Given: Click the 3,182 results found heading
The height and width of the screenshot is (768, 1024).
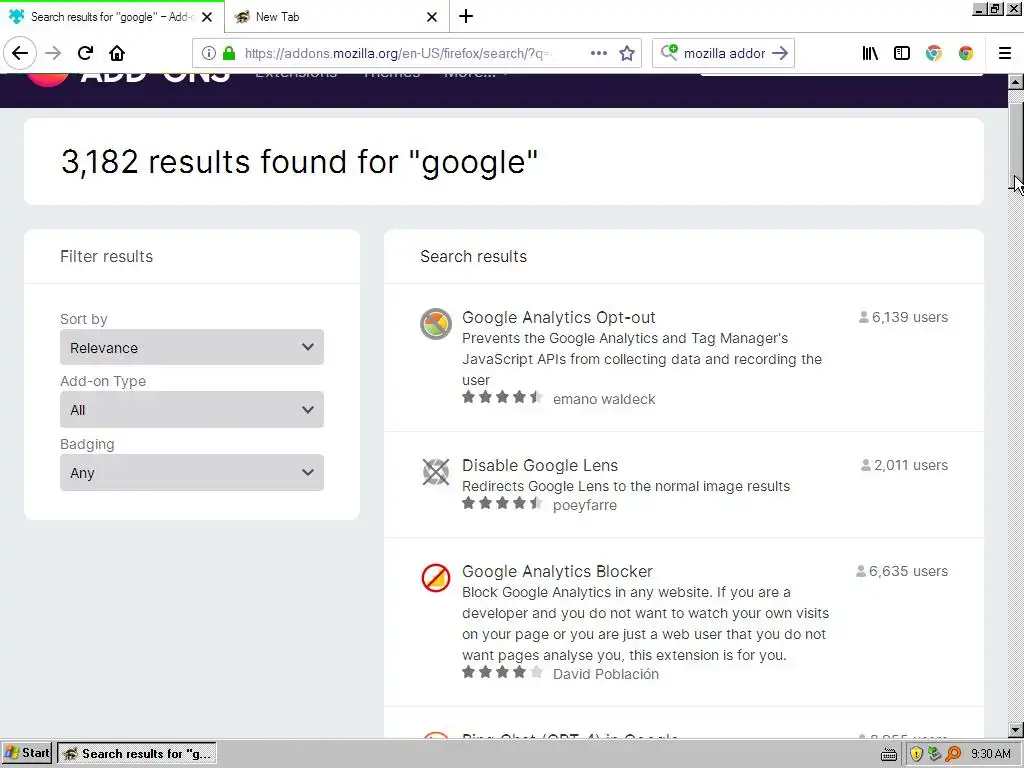Looking at the screenshot, I should [x=299, y=162].
